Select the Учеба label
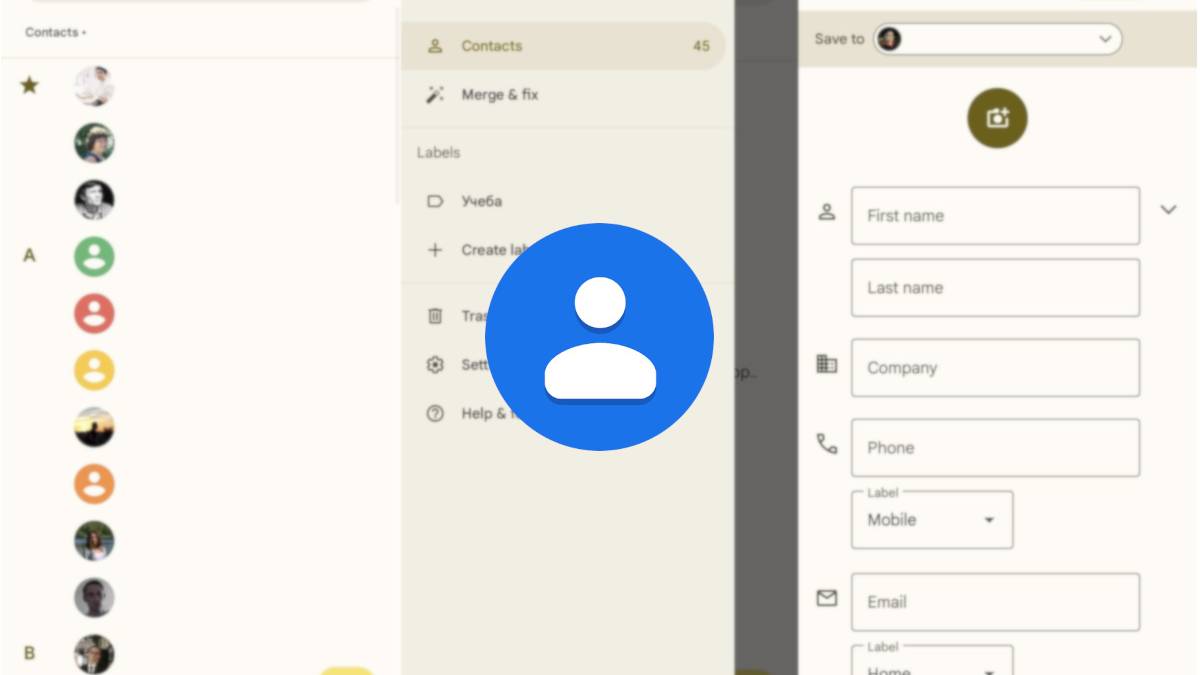1200x675 pixels. (x=564, y=201)
